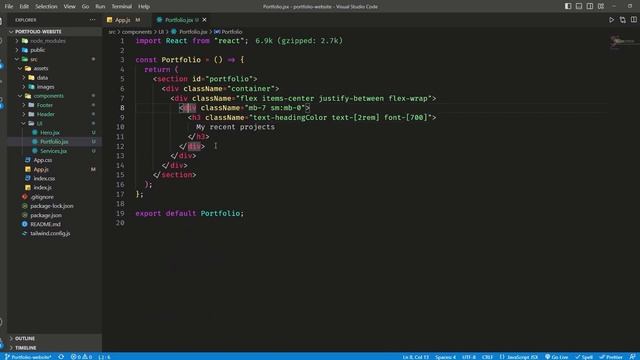Viewport: 640px width, 360px height.
Task: Click the App.css file icon
Action: pos(28,160)
